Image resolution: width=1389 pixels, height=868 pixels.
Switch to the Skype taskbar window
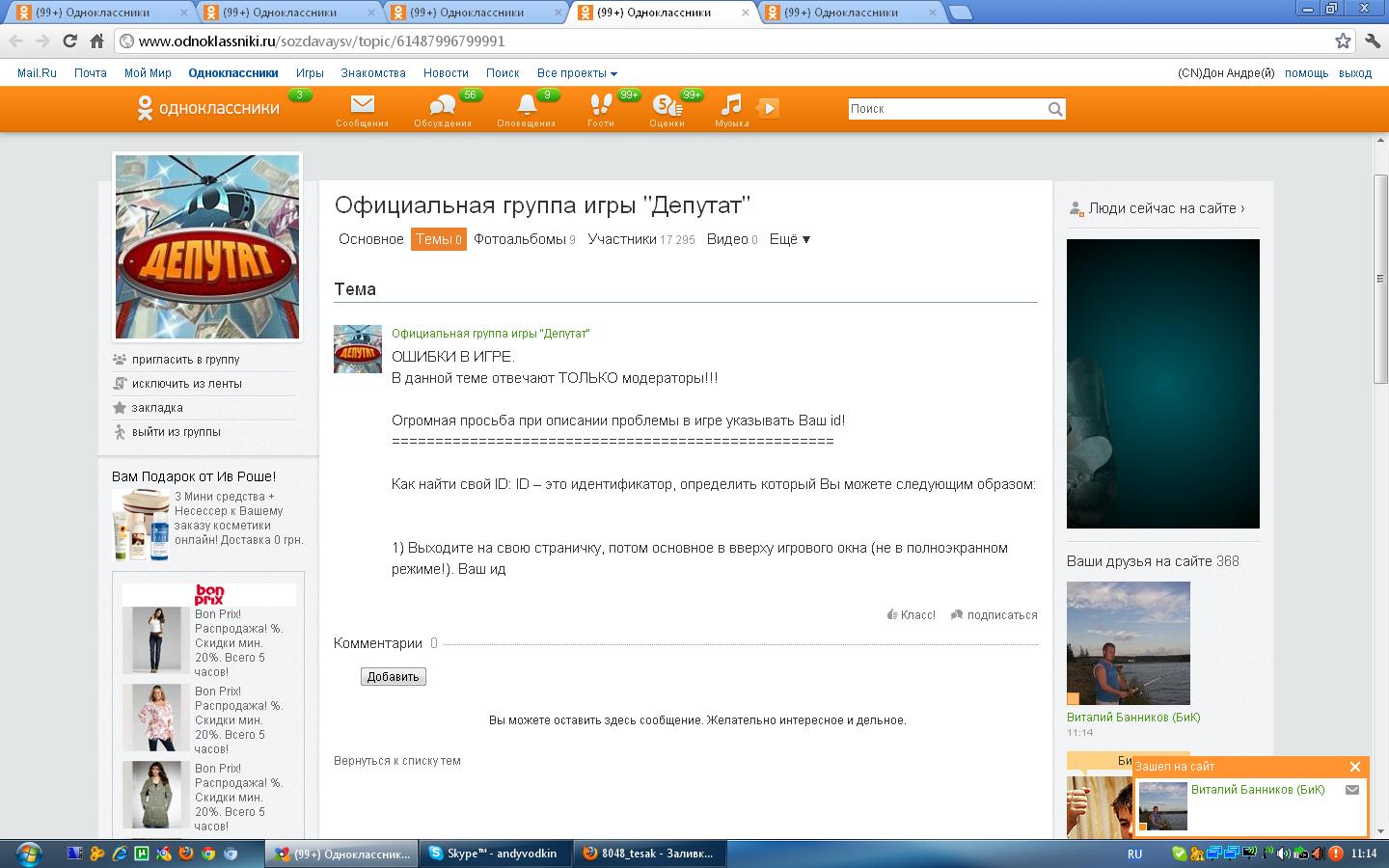click(496, 854)
